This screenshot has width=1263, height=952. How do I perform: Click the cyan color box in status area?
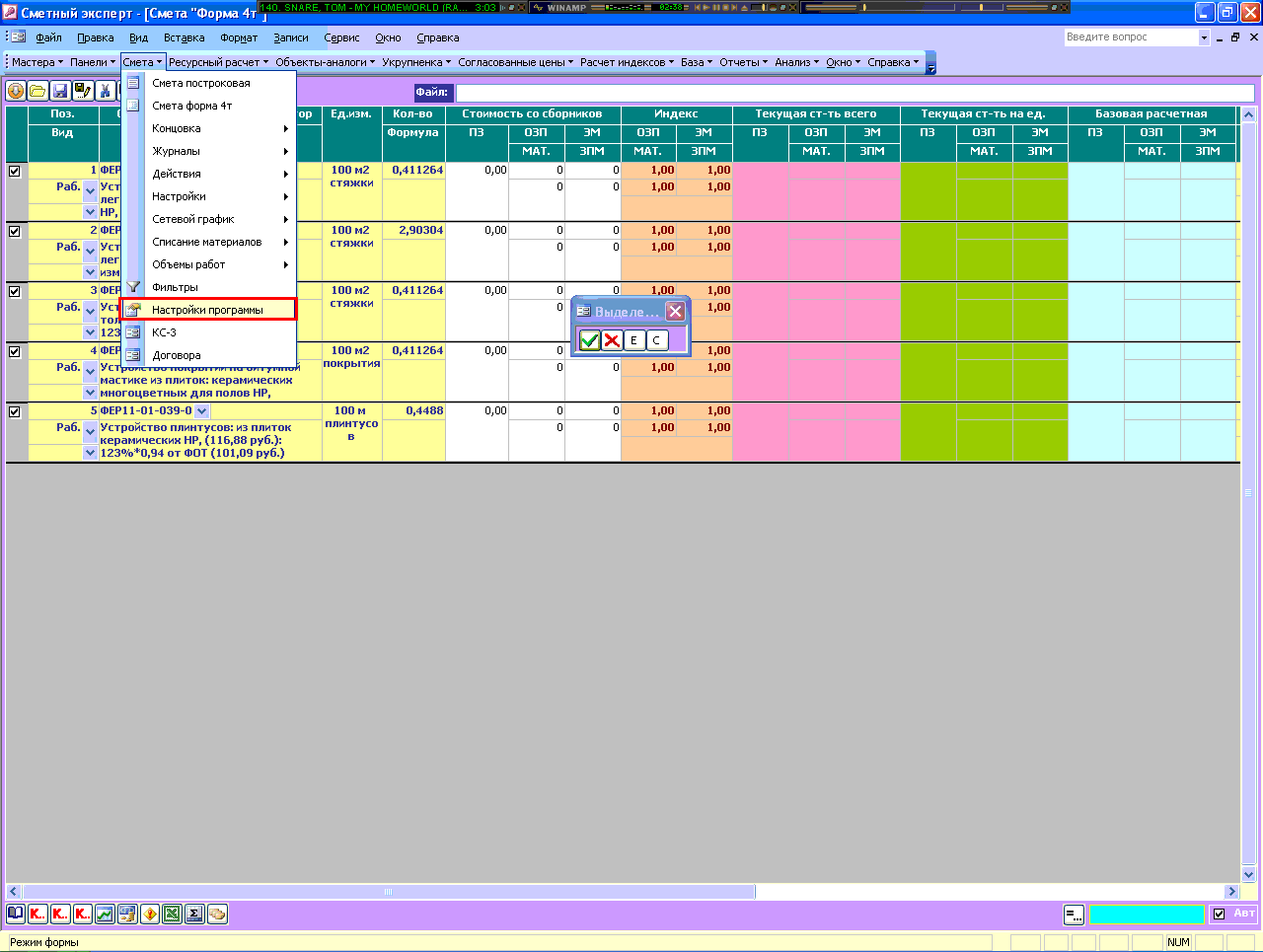click(1146, 915)
